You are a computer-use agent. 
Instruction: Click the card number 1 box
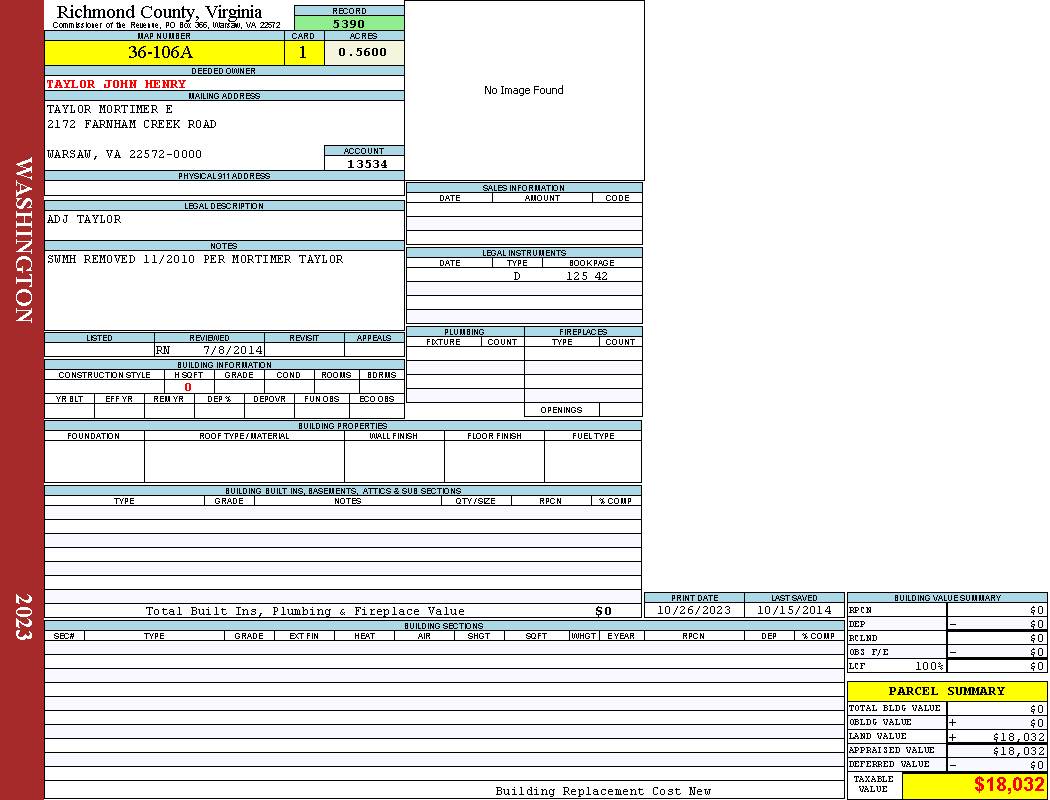(304, 53)
